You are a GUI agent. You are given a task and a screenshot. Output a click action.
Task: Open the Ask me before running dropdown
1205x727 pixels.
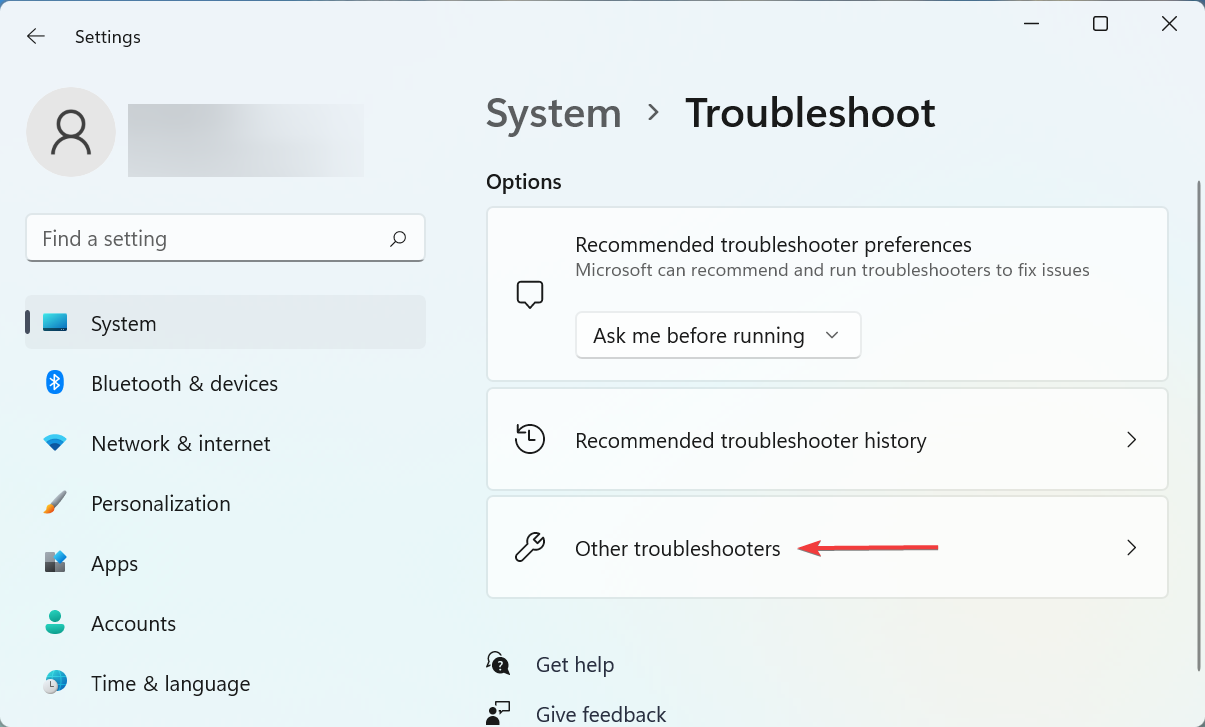(x=717, y=335)
